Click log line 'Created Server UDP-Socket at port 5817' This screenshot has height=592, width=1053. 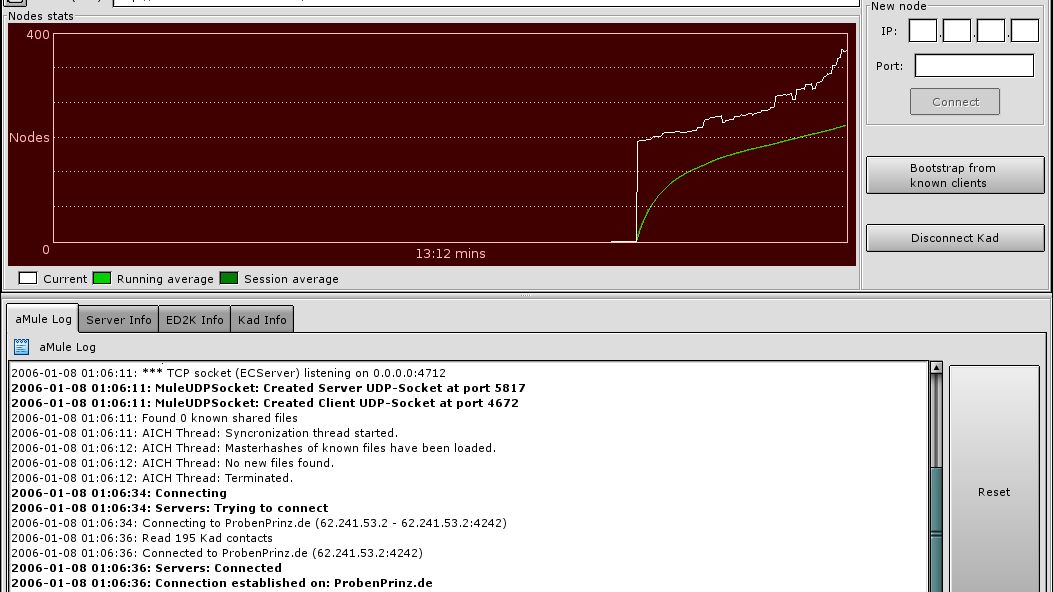tap(269, 388)
